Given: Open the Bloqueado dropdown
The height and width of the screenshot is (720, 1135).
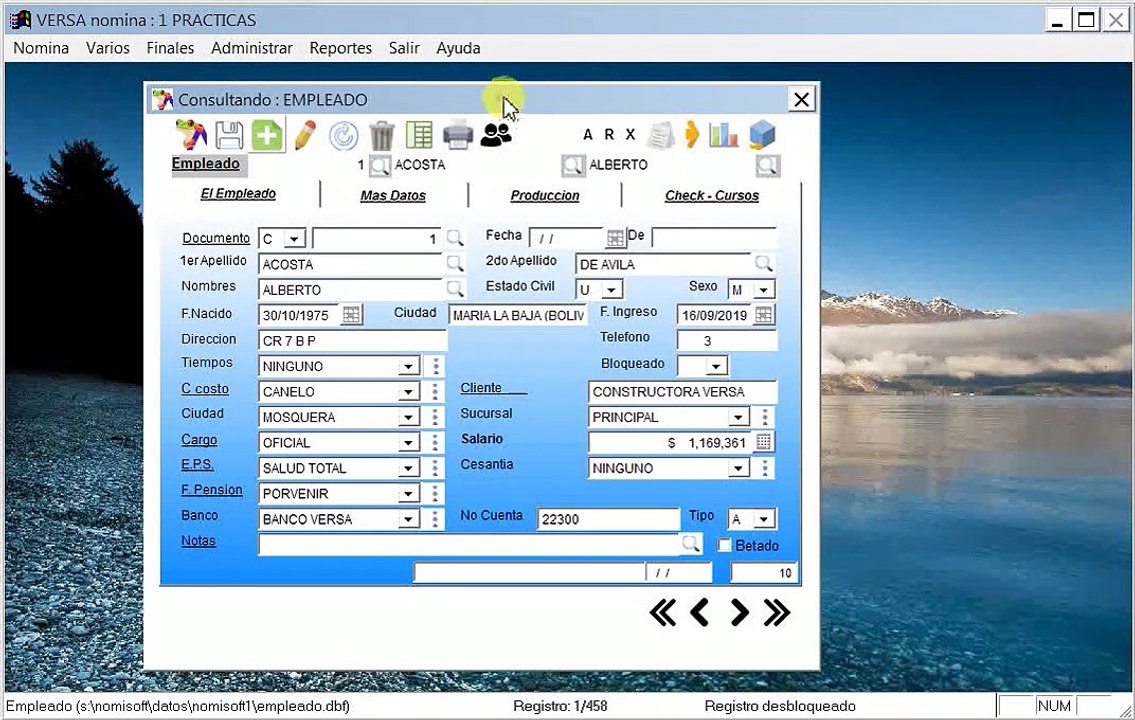Looking at the screenshot, I should [x=716, y=366].
